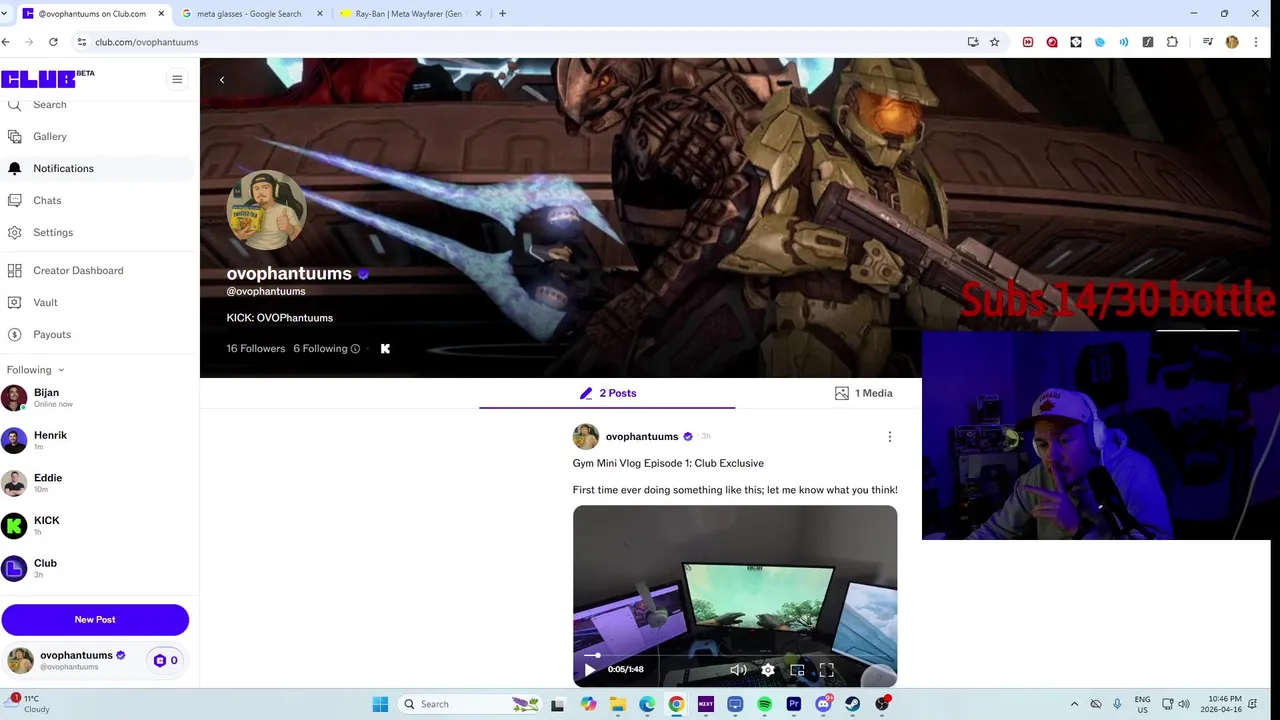Screen dimensions: 1280x720
Task: Toggle the video to fullscreen
Action: pos(827,670)
